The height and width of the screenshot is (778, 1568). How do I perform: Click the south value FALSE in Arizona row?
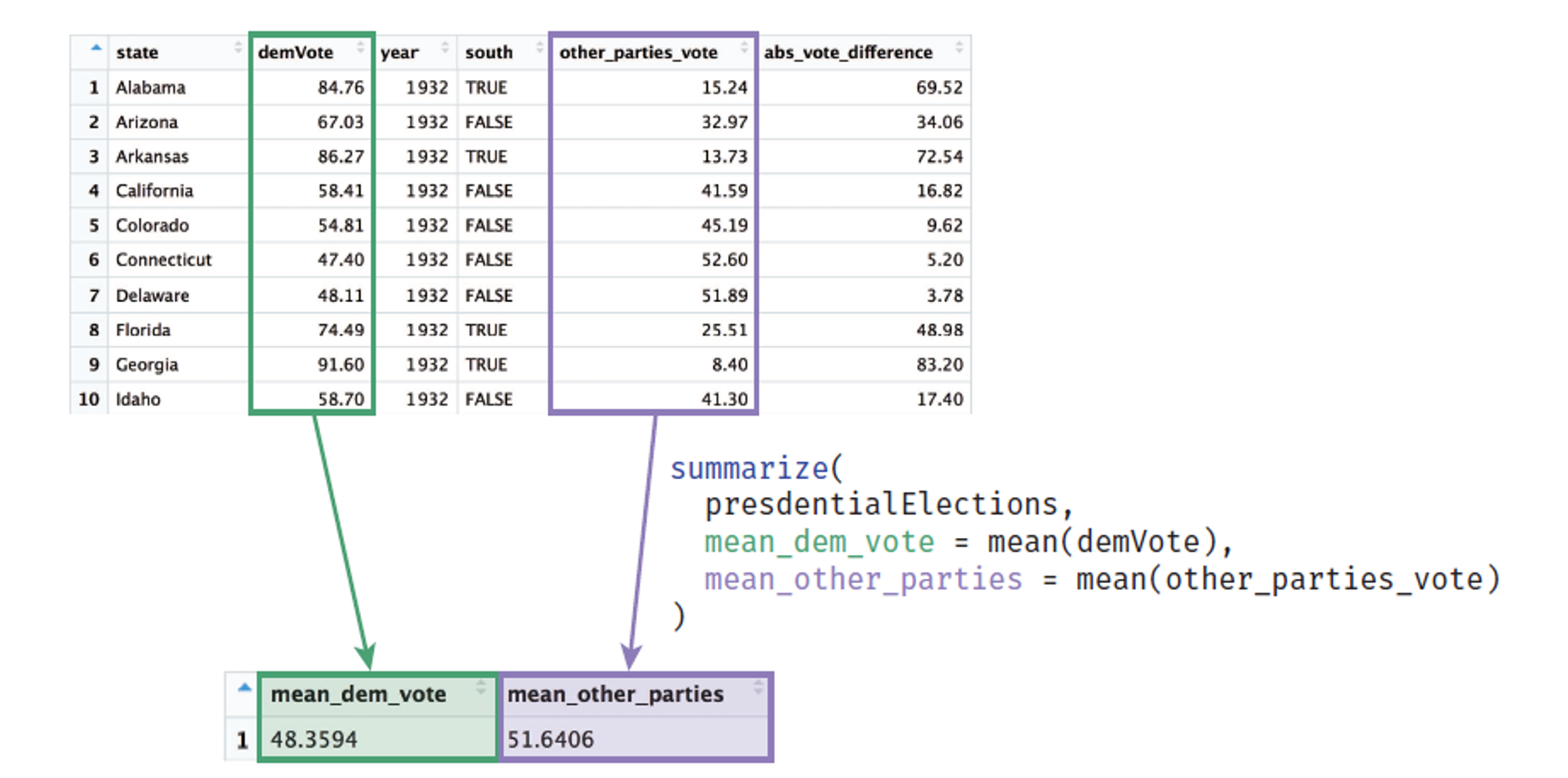click(x=489, y=122)
